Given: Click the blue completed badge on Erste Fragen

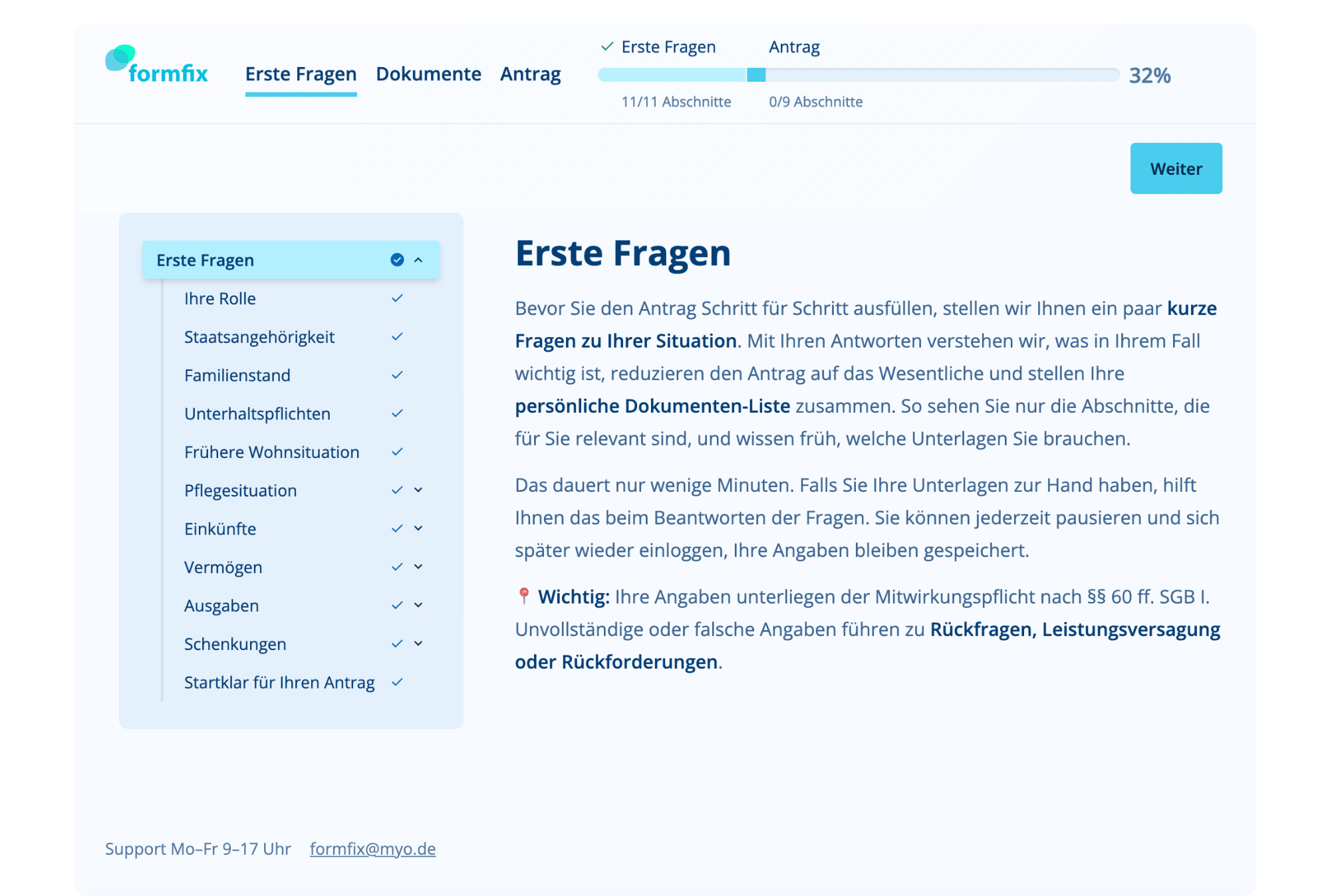Looking at the screenshot, I should tap(397, 260).
